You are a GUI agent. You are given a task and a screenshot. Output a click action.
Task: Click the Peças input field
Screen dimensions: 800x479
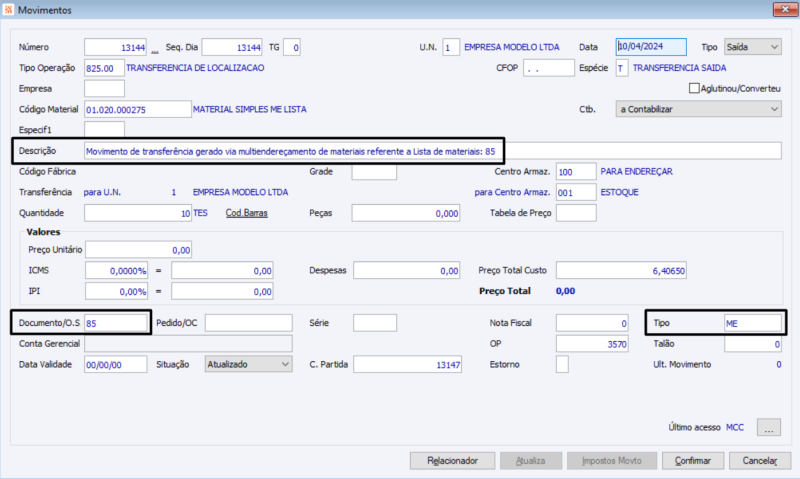click(x=406, y=213)
